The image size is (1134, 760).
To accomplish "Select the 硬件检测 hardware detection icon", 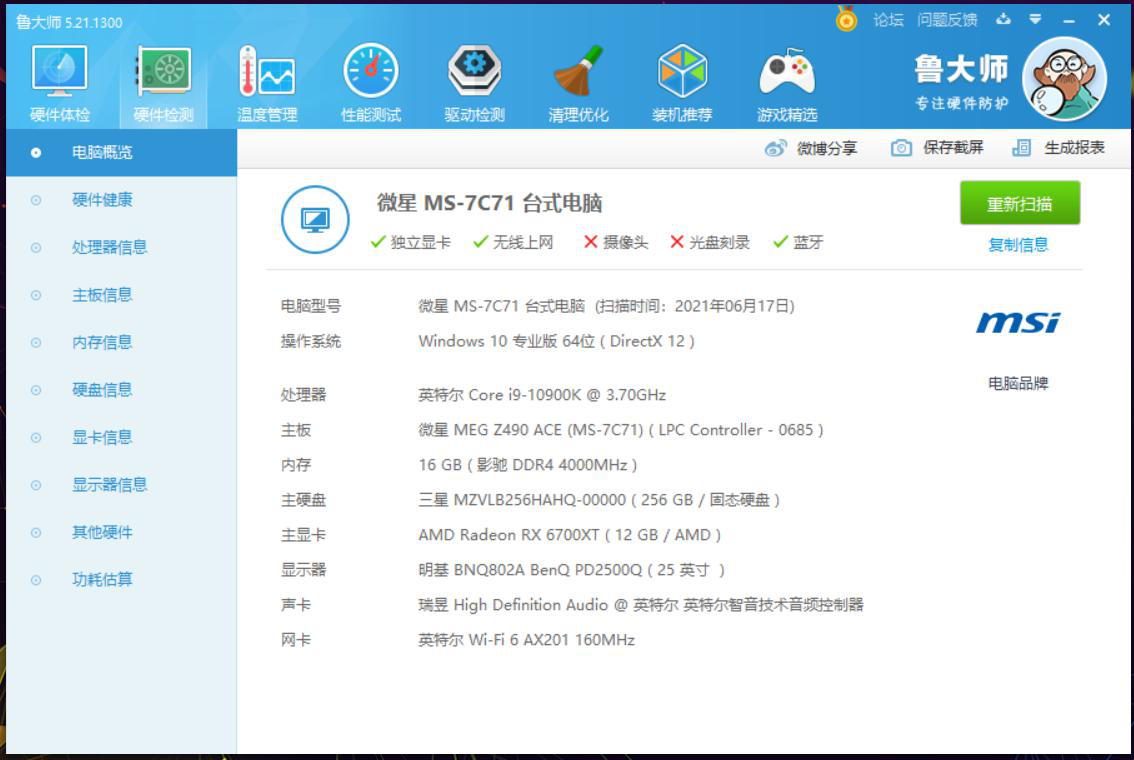I will [x=163, y=82].
